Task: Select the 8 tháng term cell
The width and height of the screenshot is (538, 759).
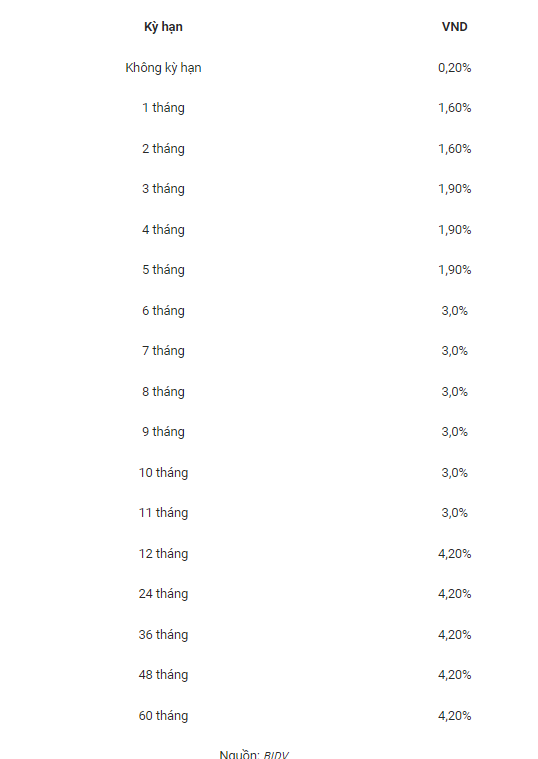Action: click(163, 392)
